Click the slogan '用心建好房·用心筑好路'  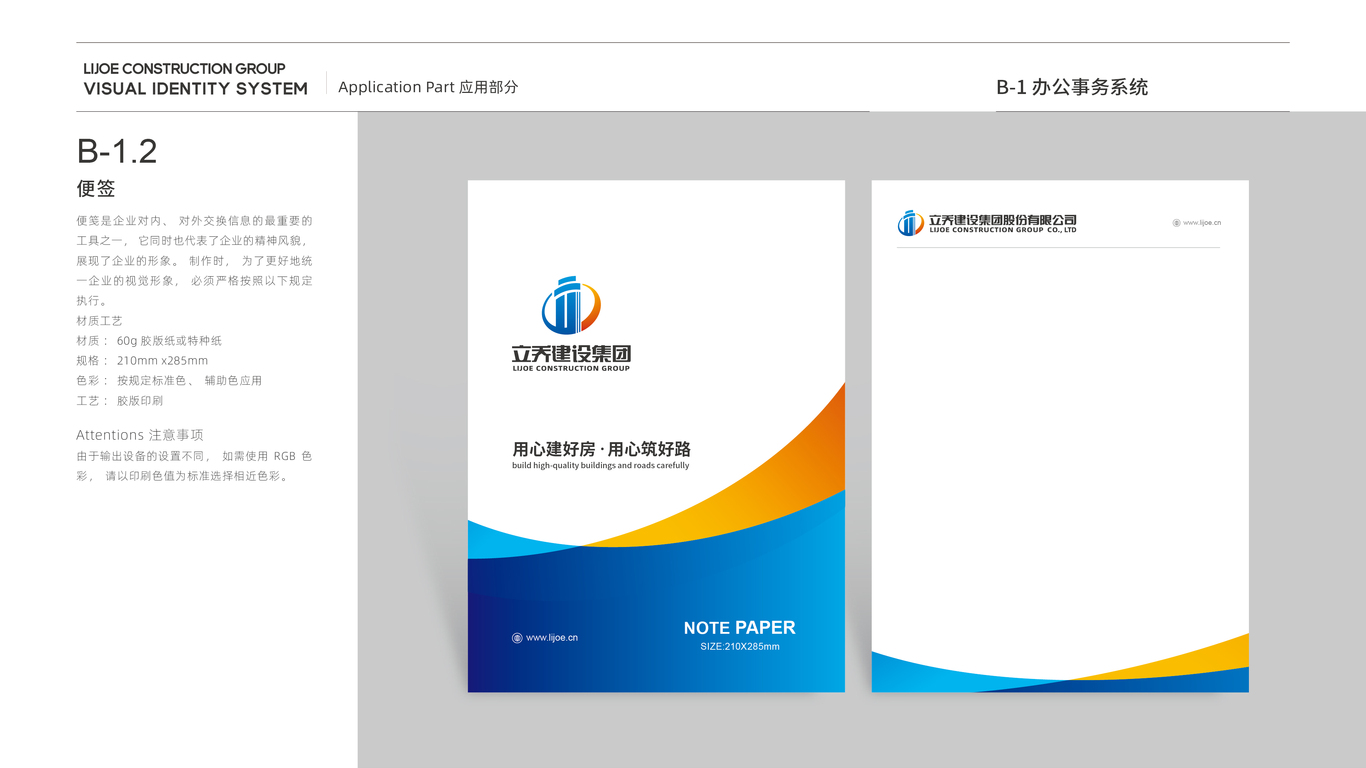[601, 449]
